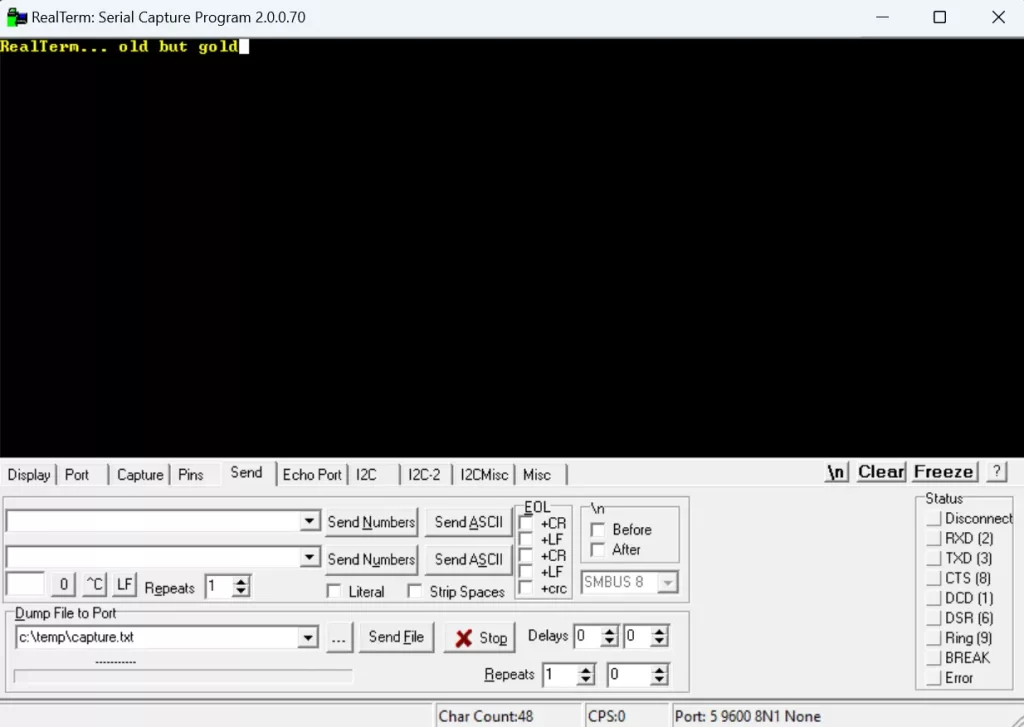
Task: Select the Send tab
Action: pyautogui.click(x=246, y=473)
